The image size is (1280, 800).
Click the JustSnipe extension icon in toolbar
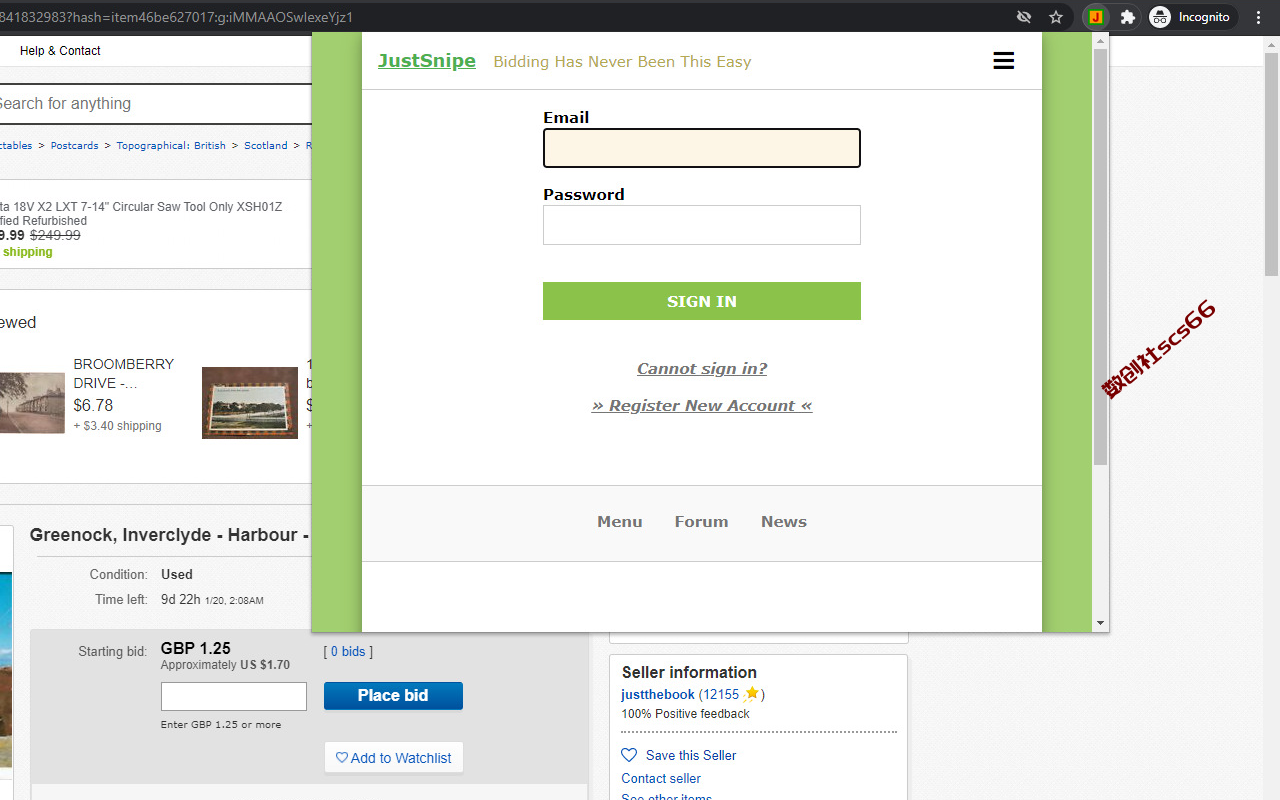point(1096,17)
